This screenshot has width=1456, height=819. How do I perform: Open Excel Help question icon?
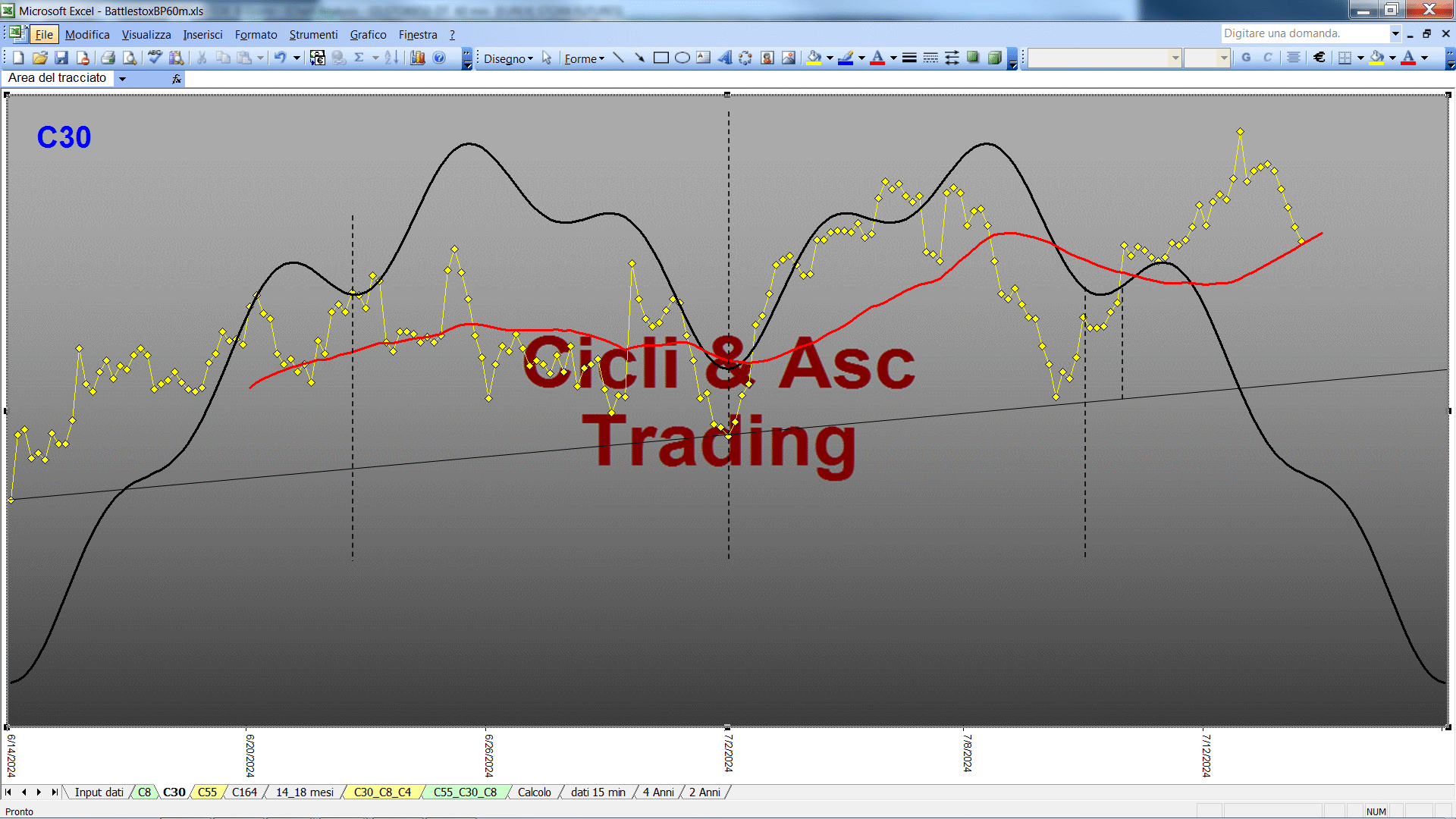pyautogui.click(x=439, y=58)
